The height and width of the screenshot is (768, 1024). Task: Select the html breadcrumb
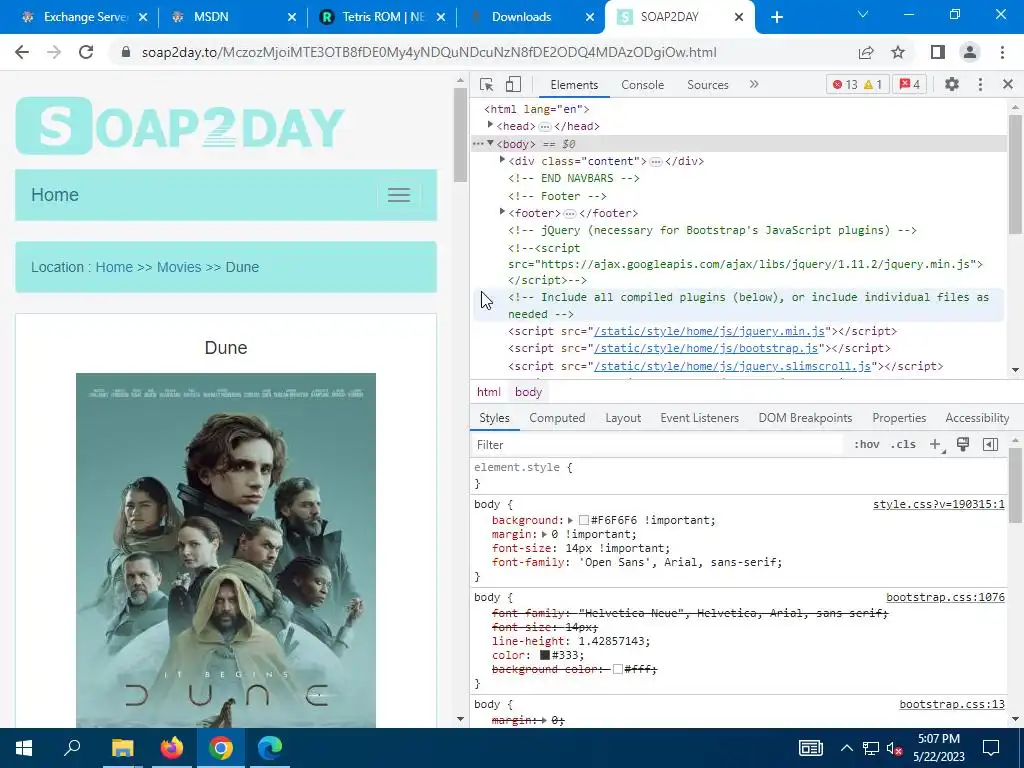tap(488, 392)
